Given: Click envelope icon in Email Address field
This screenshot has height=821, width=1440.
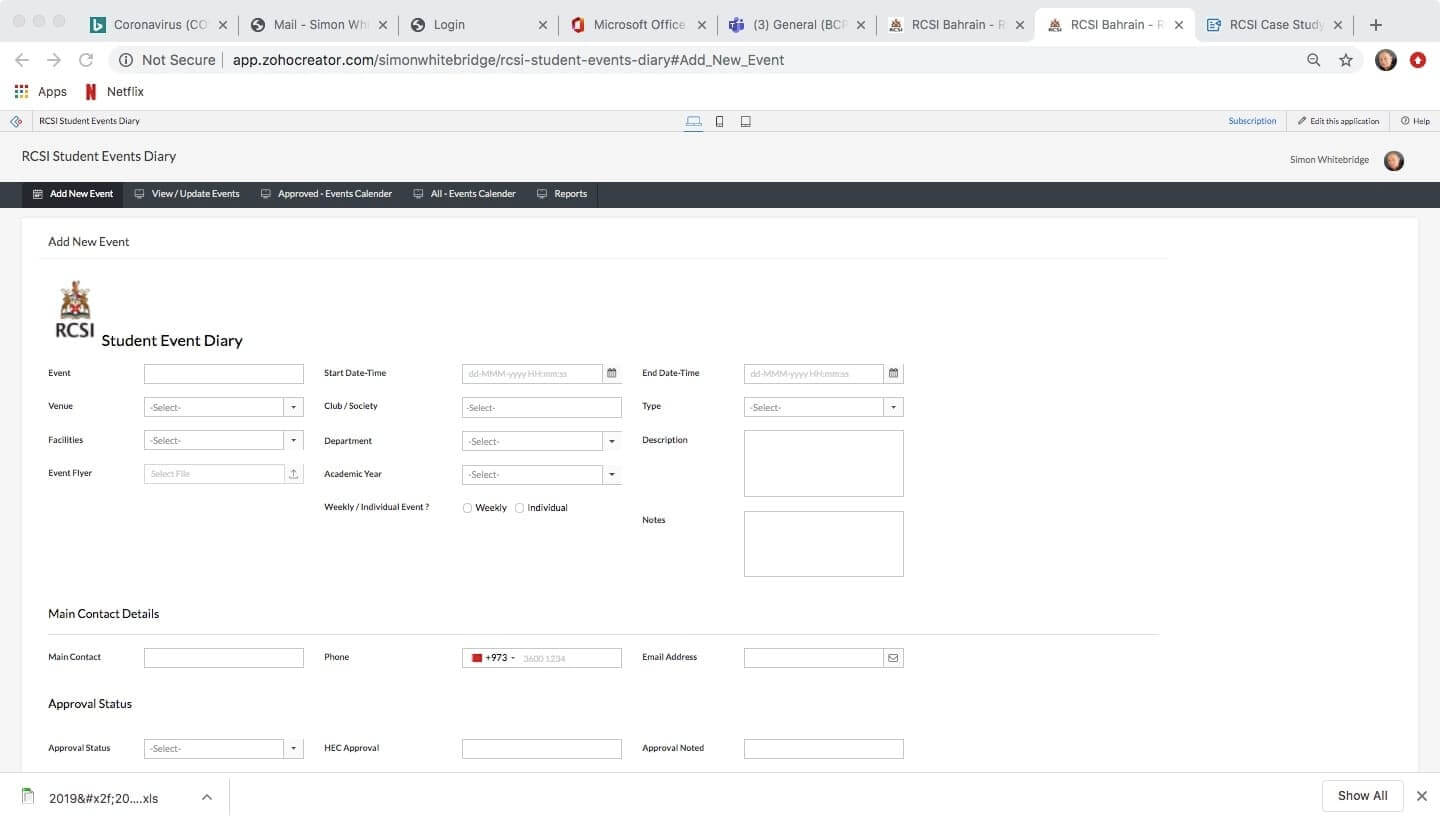Looking at the screenshot, I should pos(893,658).
